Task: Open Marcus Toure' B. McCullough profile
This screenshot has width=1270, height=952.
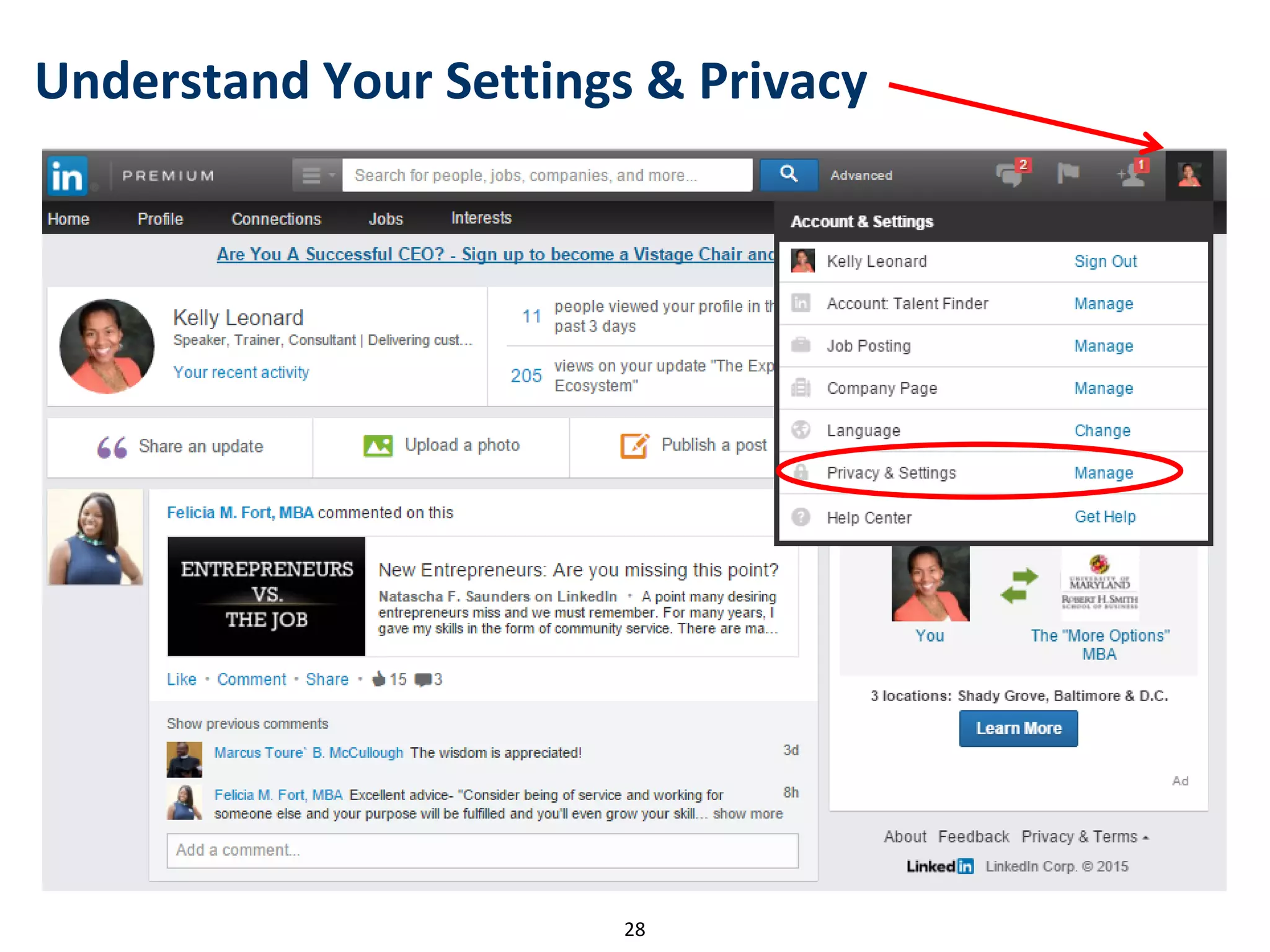Action: [x=309, y=752]
